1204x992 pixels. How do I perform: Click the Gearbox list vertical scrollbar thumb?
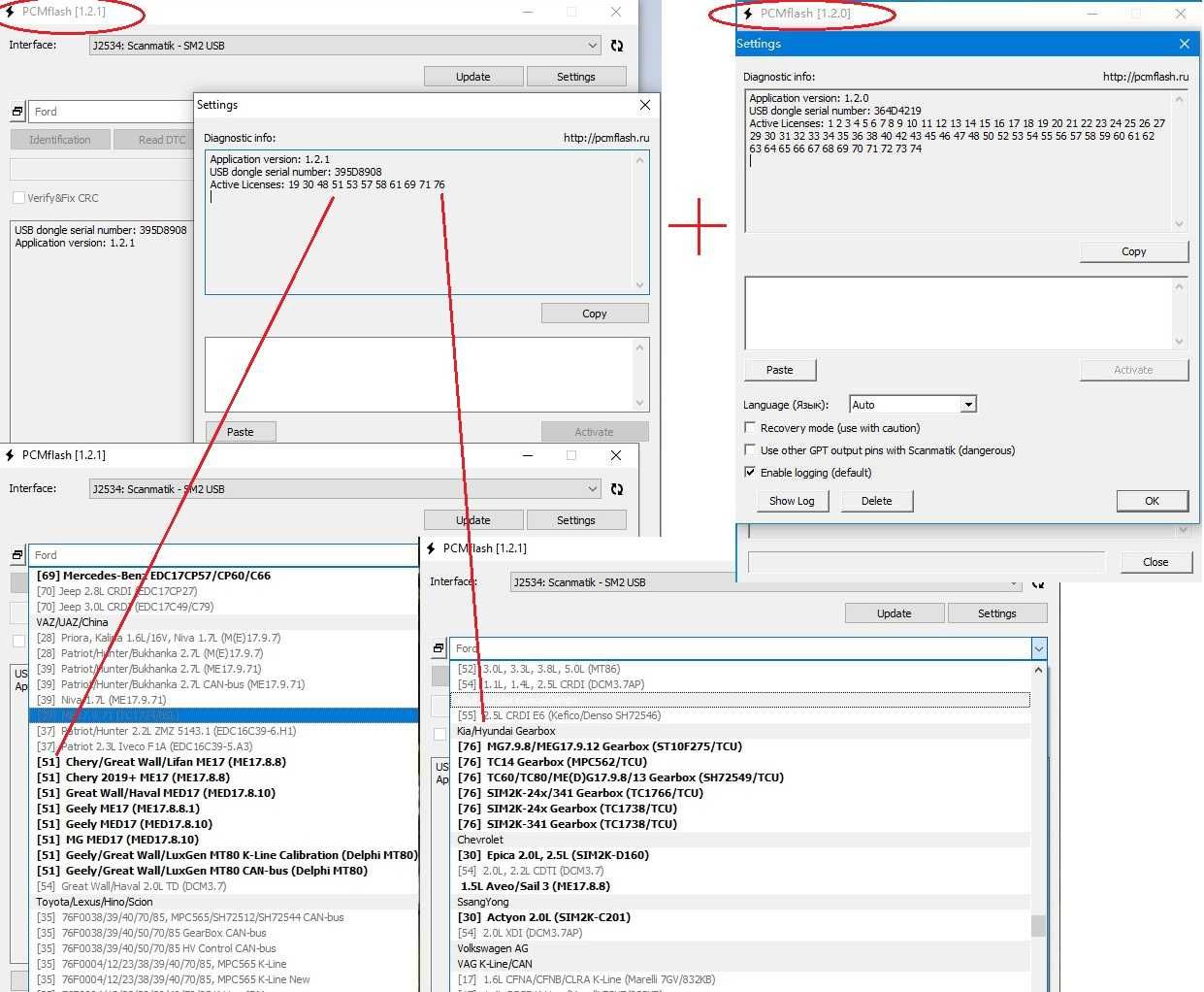coord(1038,925)
